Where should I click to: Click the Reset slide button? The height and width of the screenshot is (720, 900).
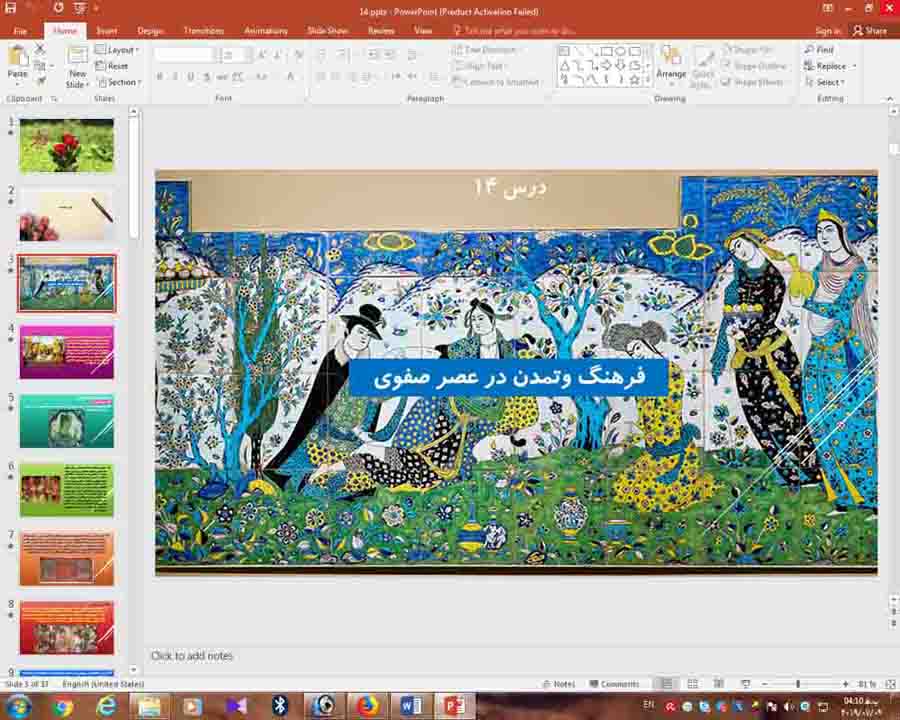point(112,66)
